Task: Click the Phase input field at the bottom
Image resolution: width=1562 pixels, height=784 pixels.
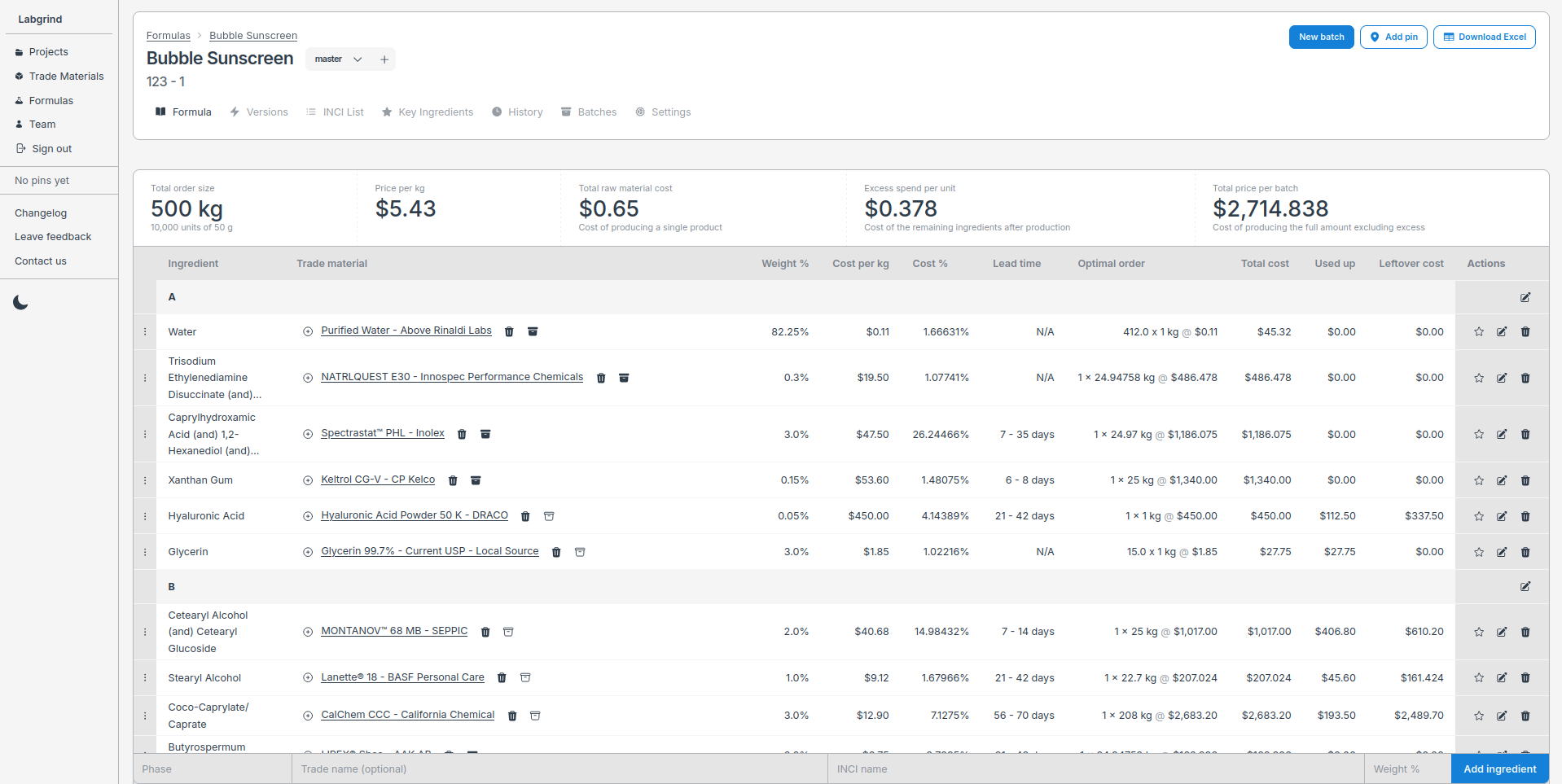Action: click(x=212, y=769)
